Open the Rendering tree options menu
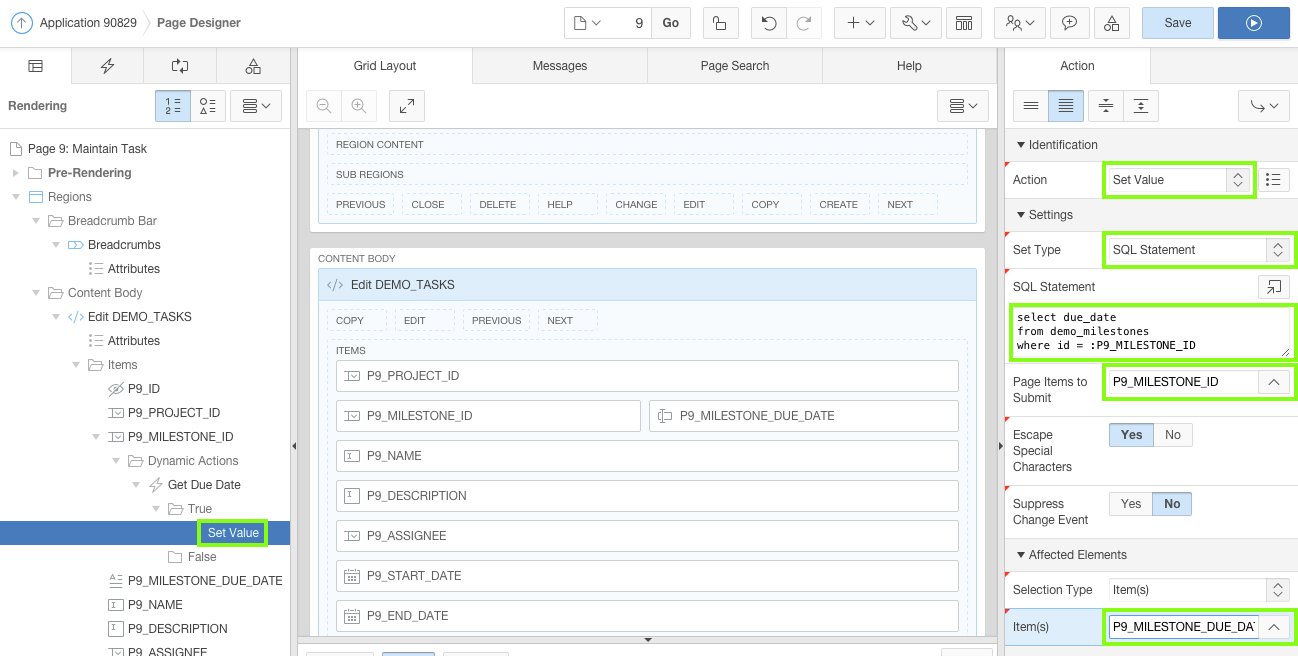1298x656 pixels. point(256,106)
